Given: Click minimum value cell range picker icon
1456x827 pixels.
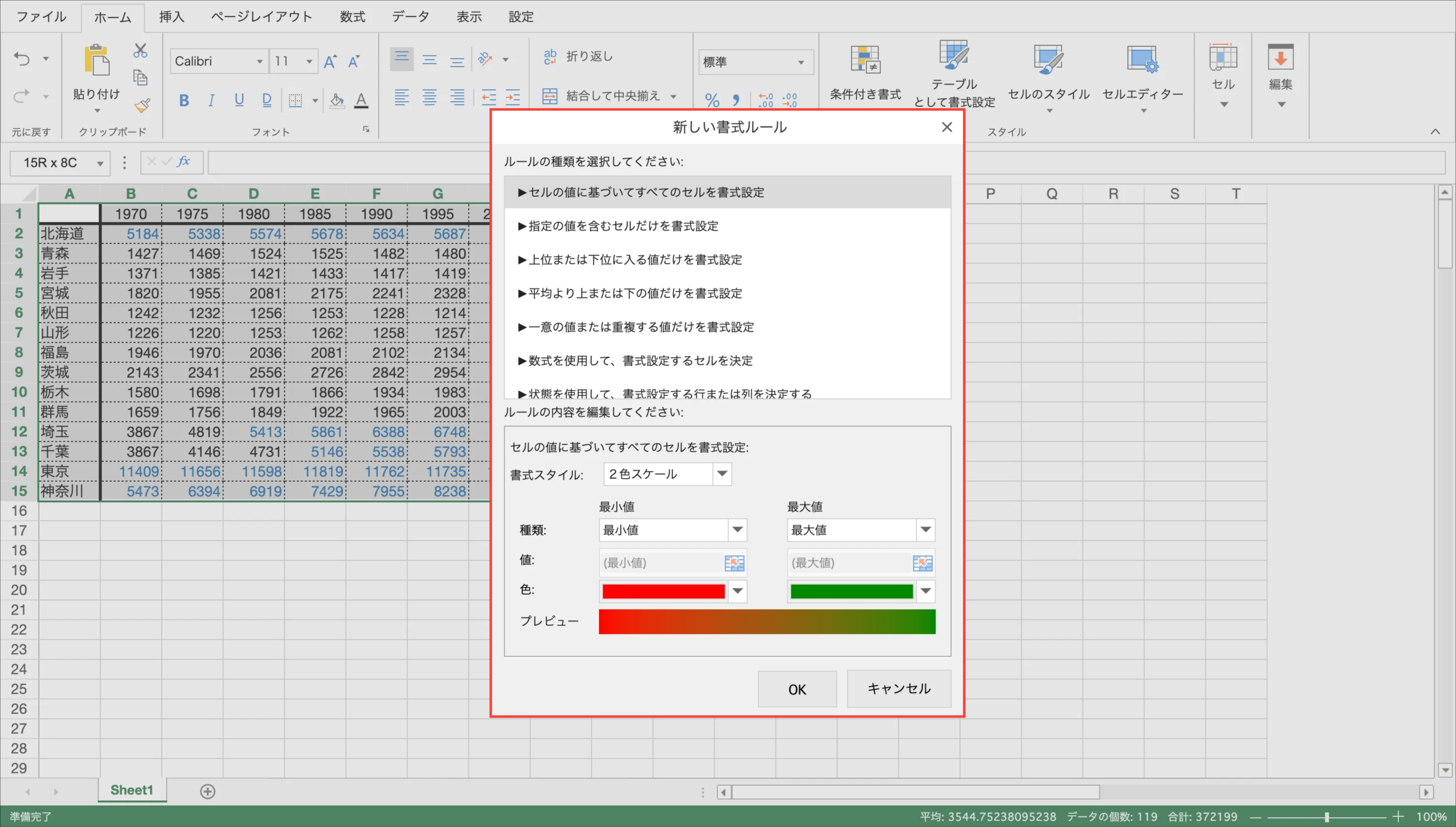Looking at the screenshot, I should coord(733,563).
